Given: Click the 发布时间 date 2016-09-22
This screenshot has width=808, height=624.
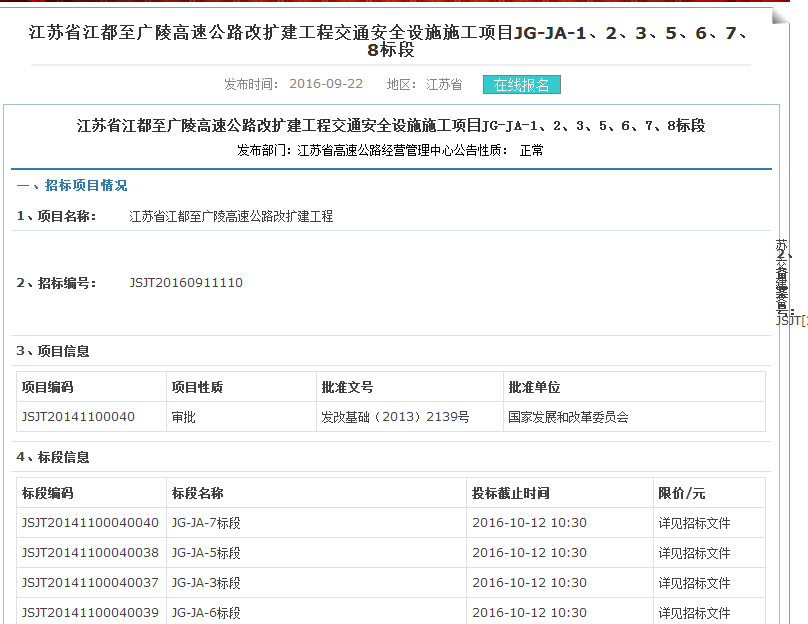Looking at the screenshot, I should pyautogui.click(x=326, y=85).
